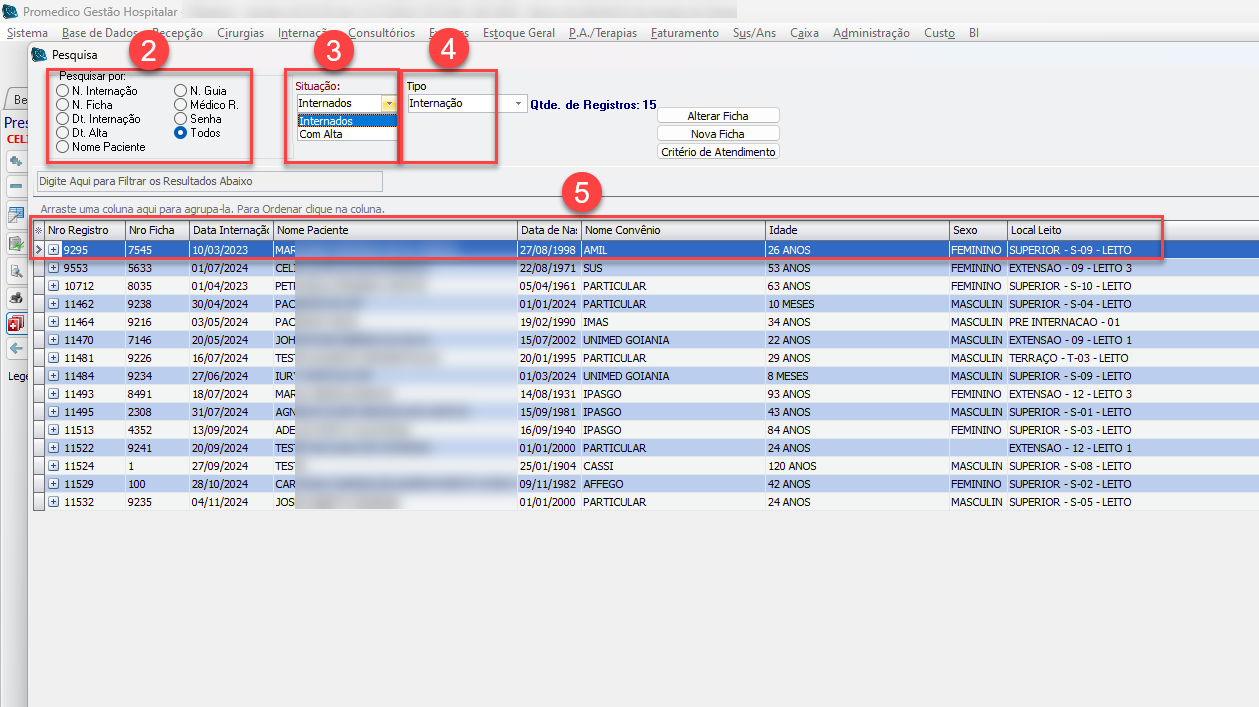Expand row of registro 9553
Image resolution: width=1259 pixels, height=707 pixels.
54,268
